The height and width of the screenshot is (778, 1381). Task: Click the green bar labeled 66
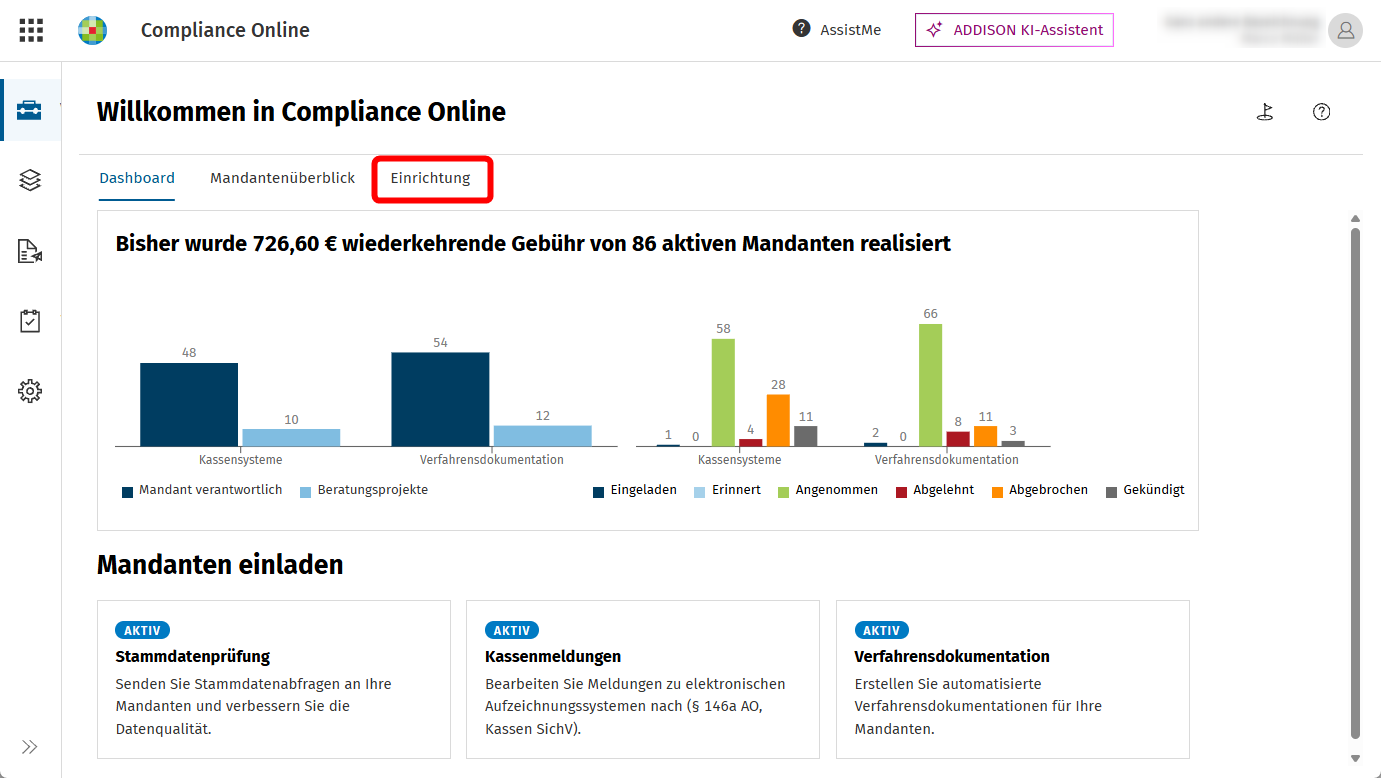930,385
